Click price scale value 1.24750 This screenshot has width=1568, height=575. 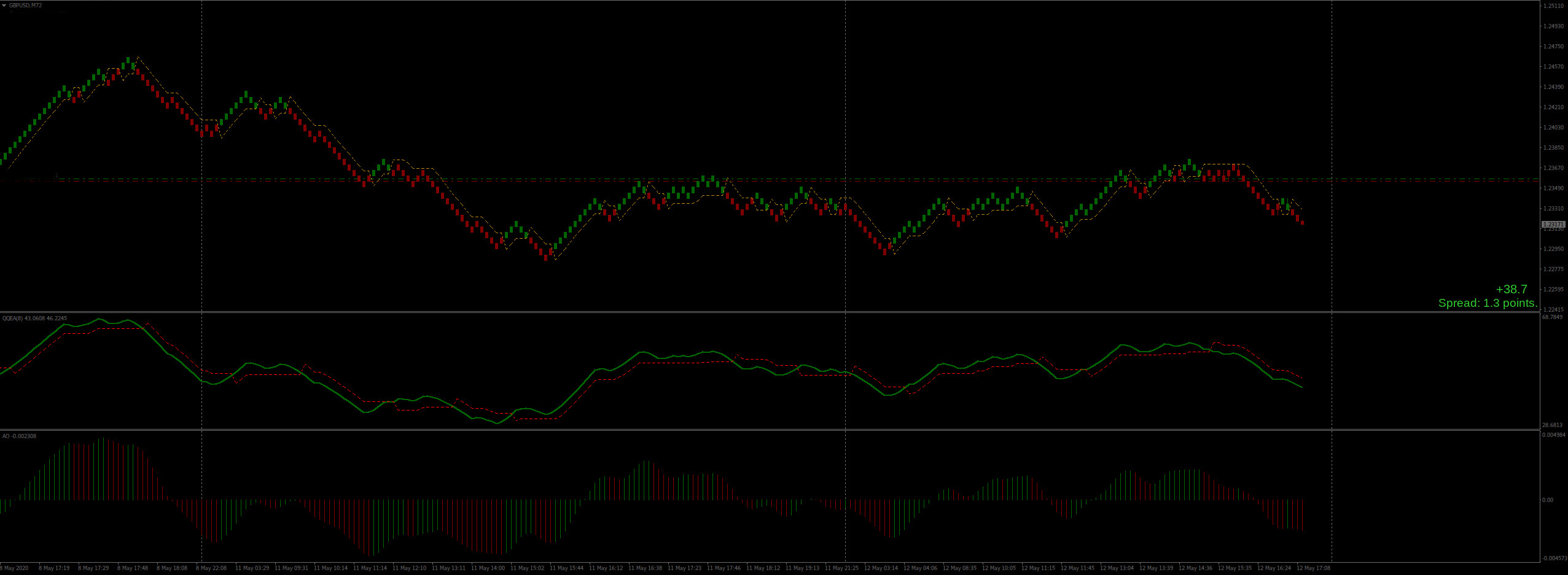coord(1553,47)
